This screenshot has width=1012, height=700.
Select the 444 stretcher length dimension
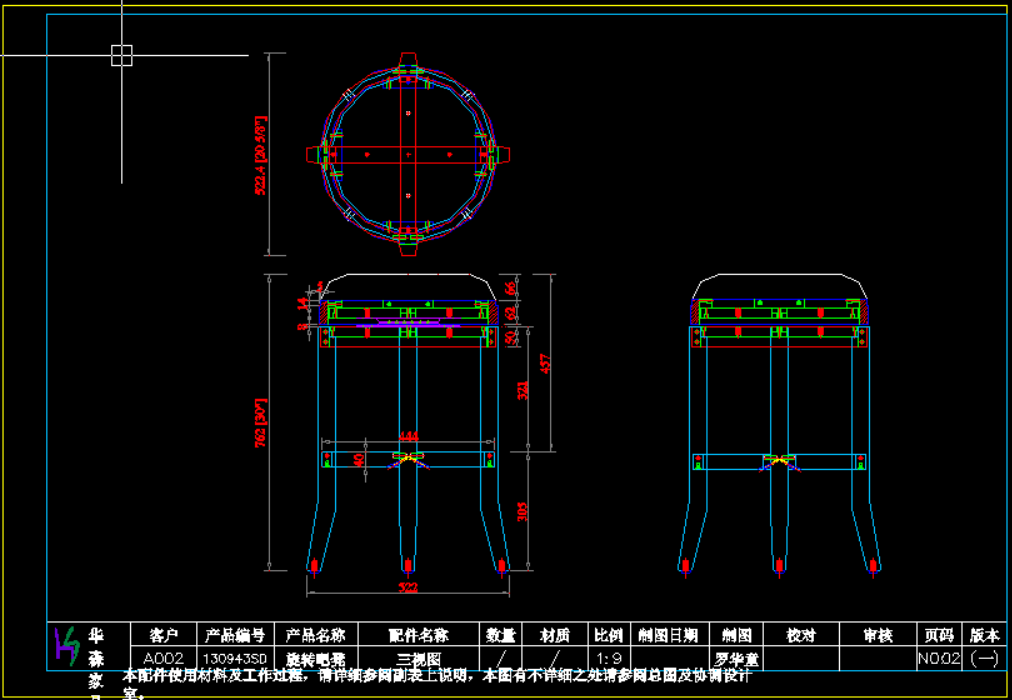click(408, 436)
